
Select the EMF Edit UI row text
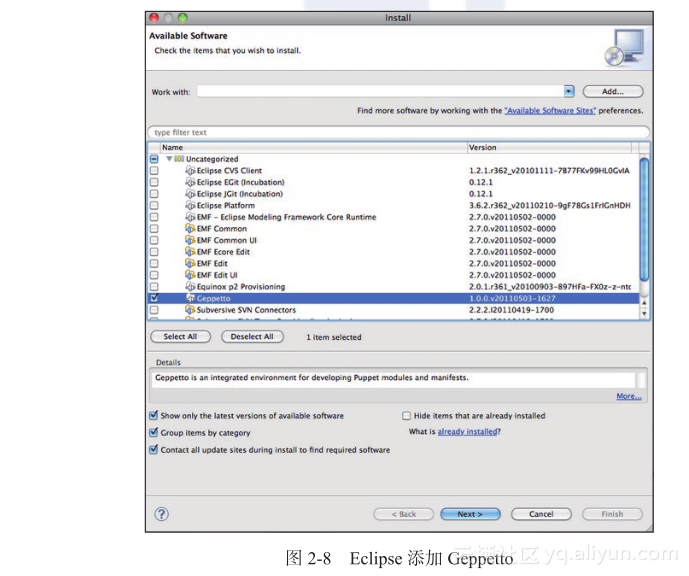[x=217, y=275]
